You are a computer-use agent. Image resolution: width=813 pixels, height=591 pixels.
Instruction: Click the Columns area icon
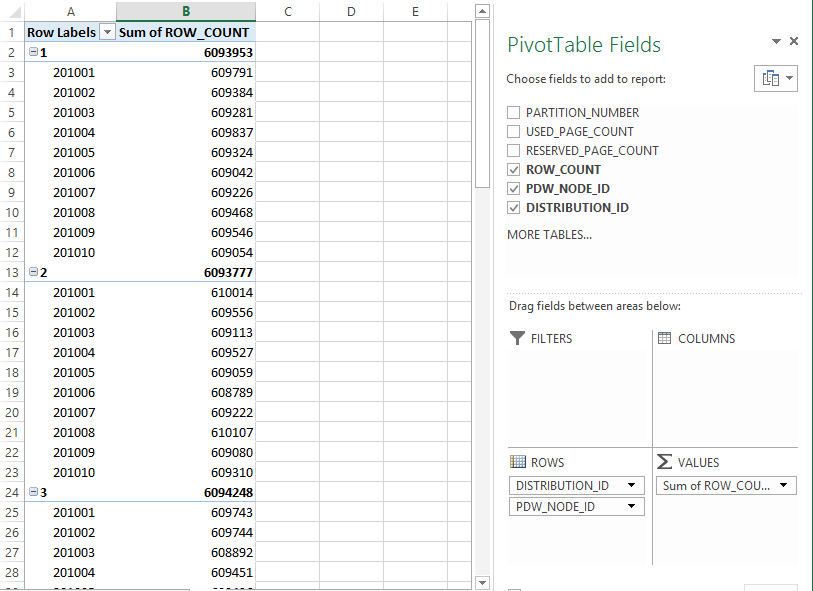tap(664, 338)
